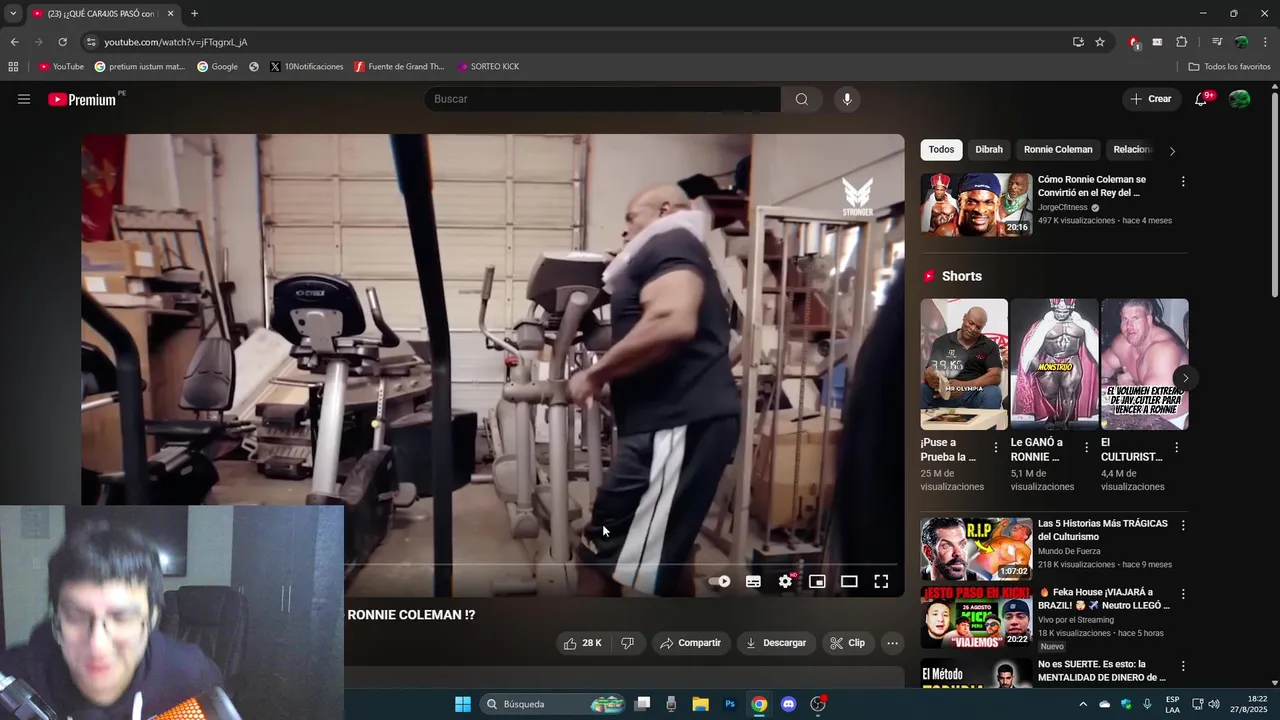Go back to previous page
1280x720 pixels.
coord(14,42)
